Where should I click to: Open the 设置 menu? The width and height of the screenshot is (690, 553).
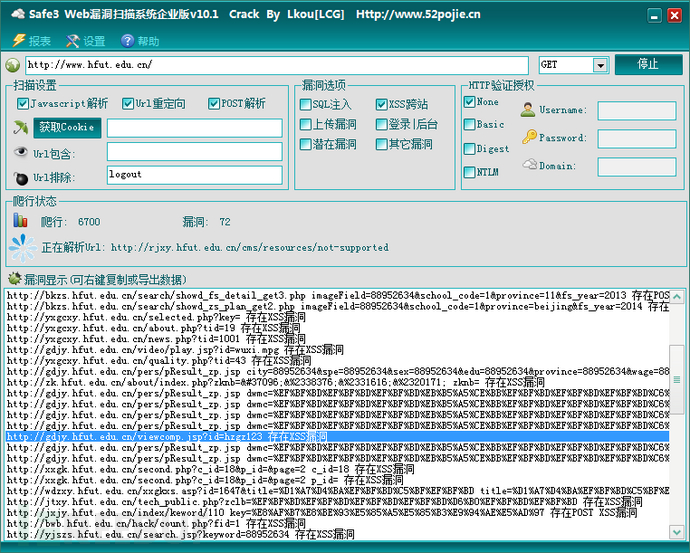[94, 41]
